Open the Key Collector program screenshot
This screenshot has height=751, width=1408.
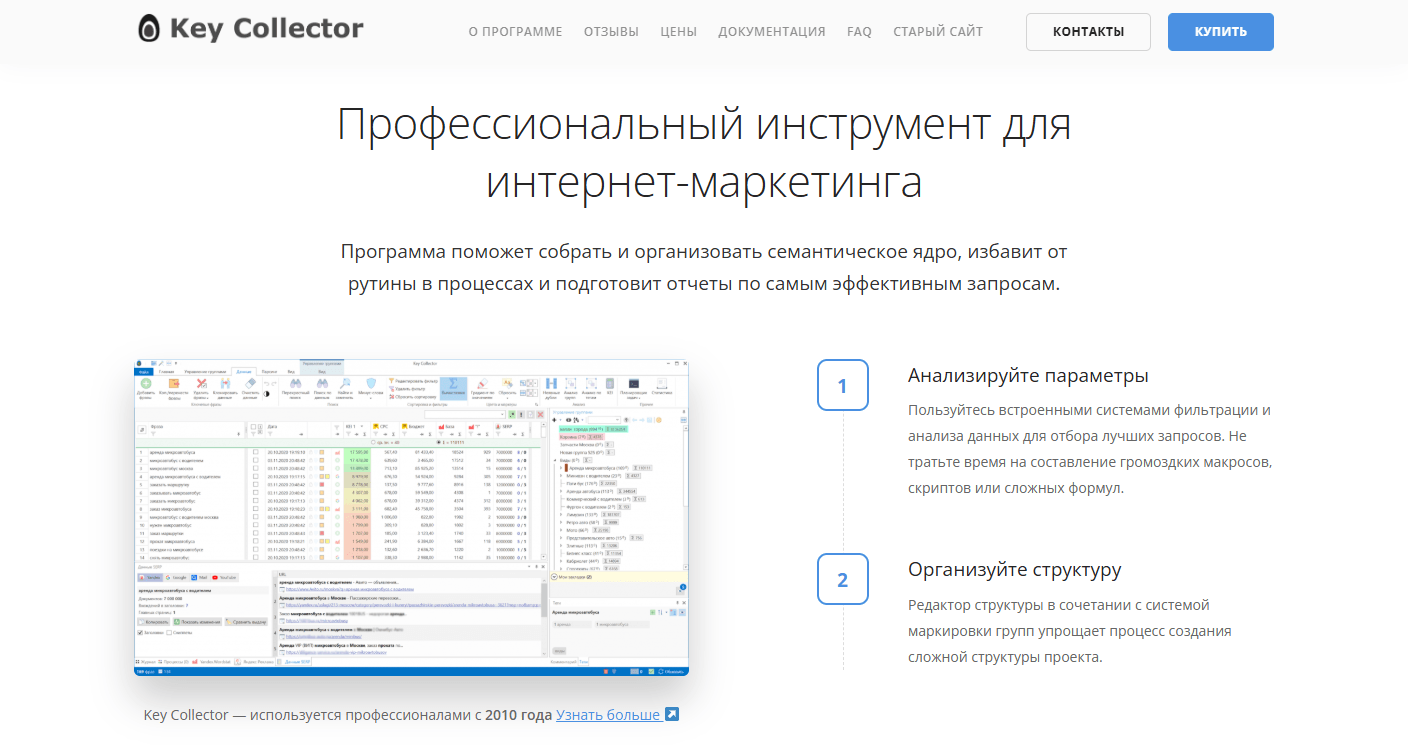pyautogui.click(x=412, y=517)
